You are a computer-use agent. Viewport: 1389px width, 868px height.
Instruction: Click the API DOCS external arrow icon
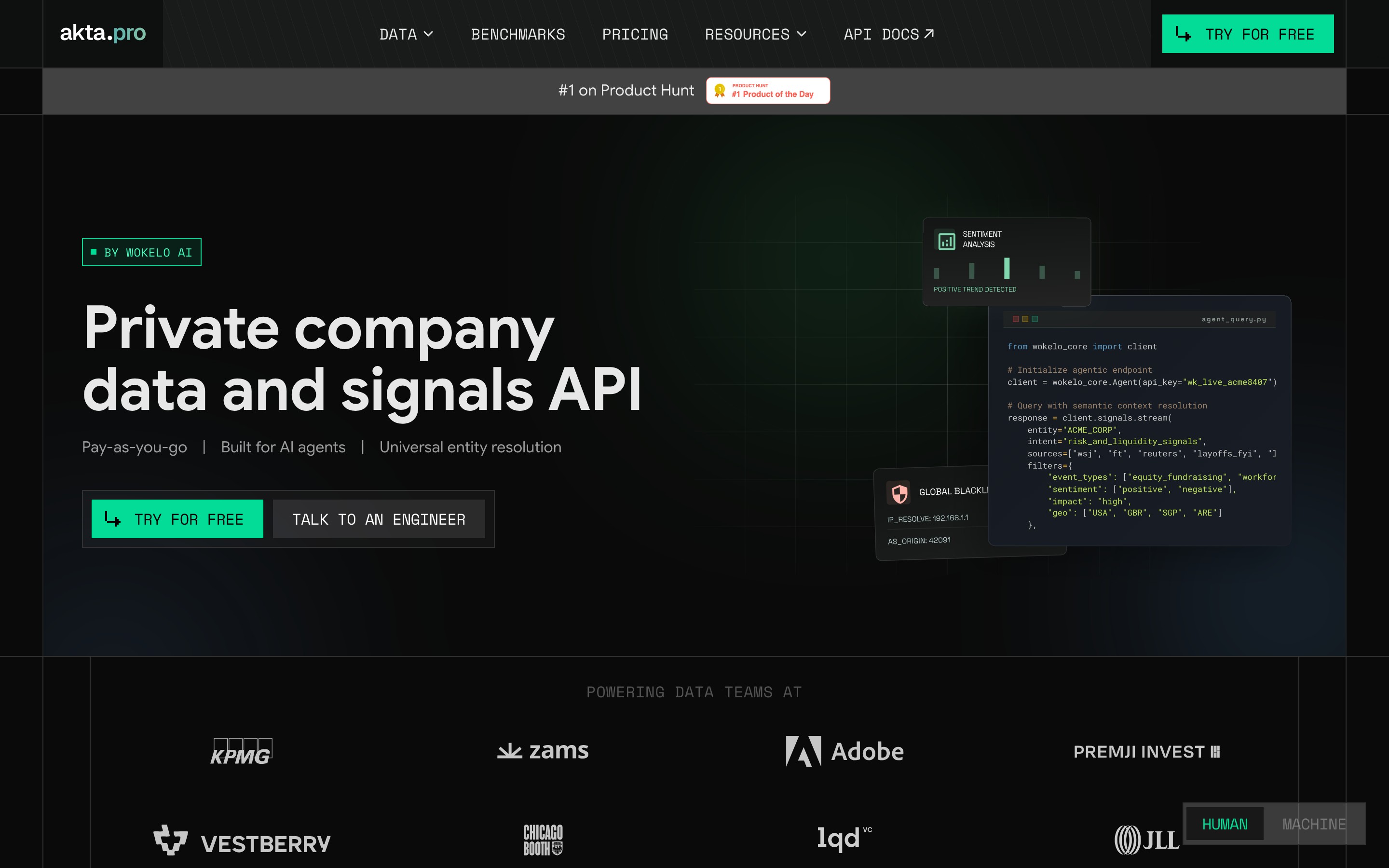point(929,34)
